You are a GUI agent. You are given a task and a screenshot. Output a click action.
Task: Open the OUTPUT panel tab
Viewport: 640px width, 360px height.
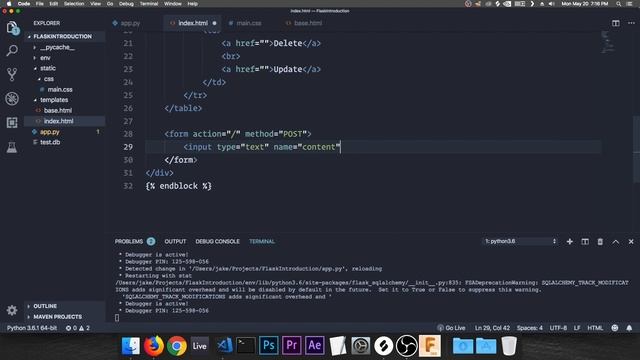pos(175,241)
